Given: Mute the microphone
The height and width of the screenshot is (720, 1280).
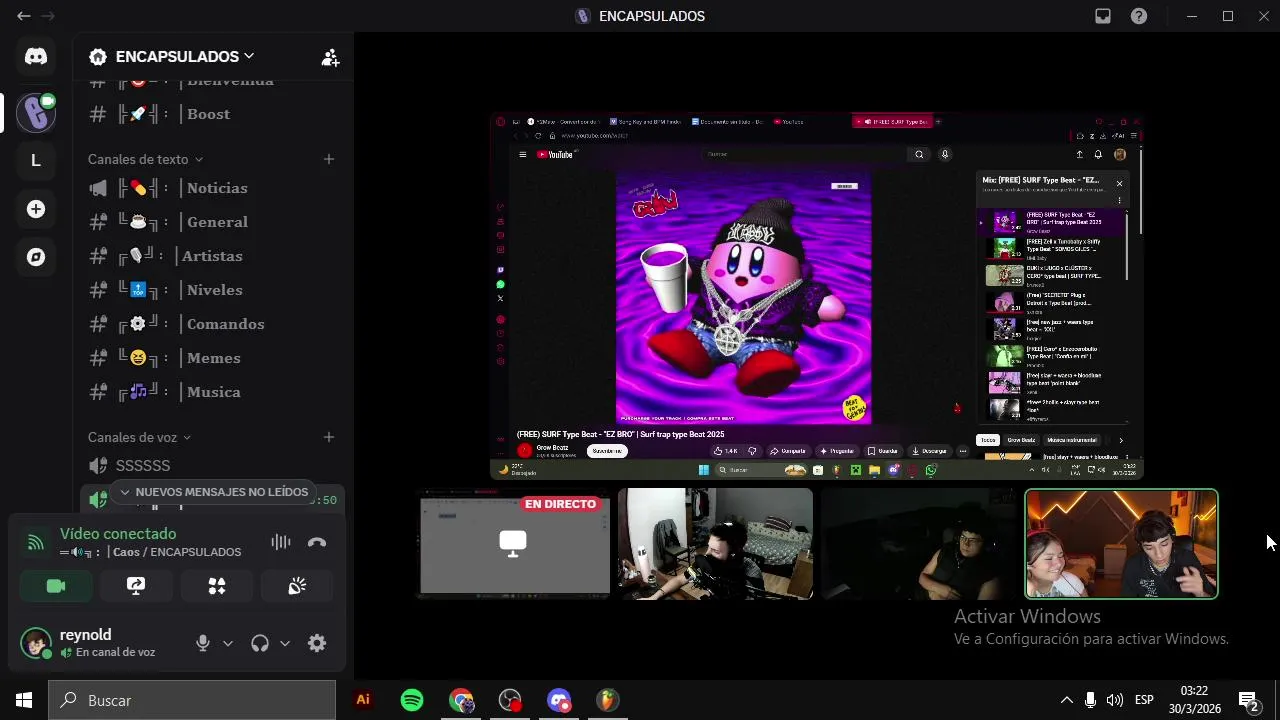Looking at the screenshot, I should pos(203,643).
